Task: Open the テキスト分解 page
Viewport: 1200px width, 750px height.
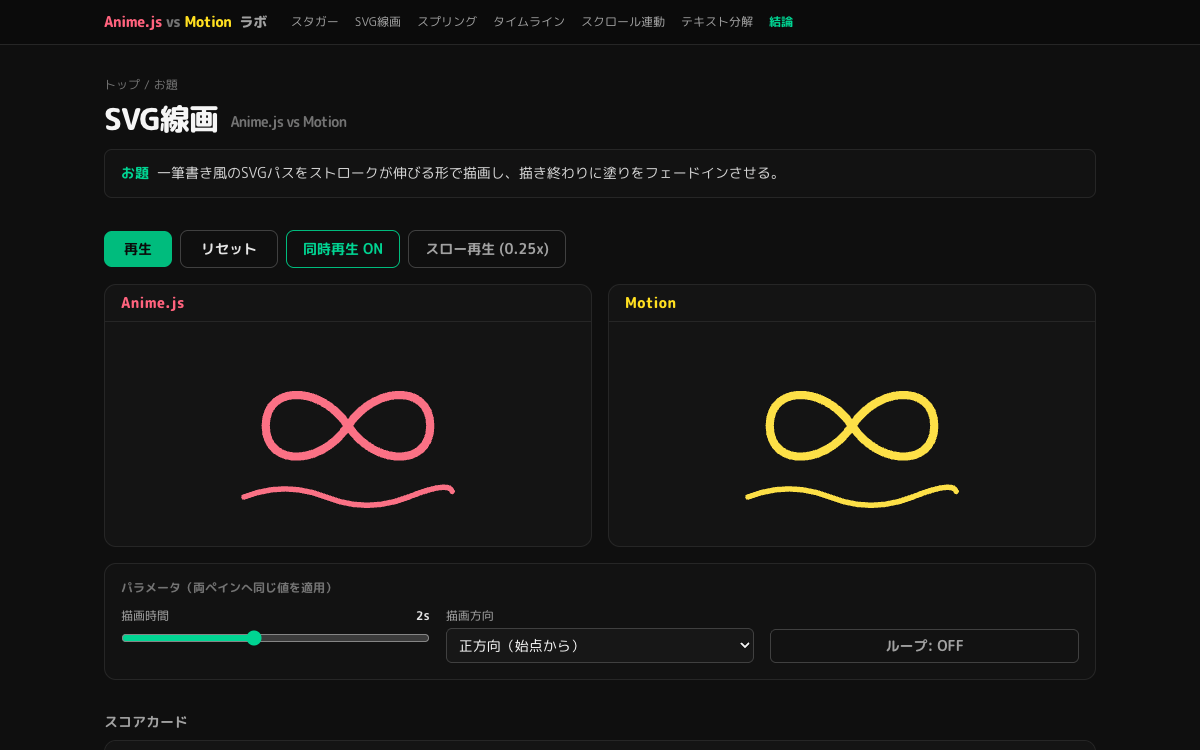Action: (x=717, y=22)
